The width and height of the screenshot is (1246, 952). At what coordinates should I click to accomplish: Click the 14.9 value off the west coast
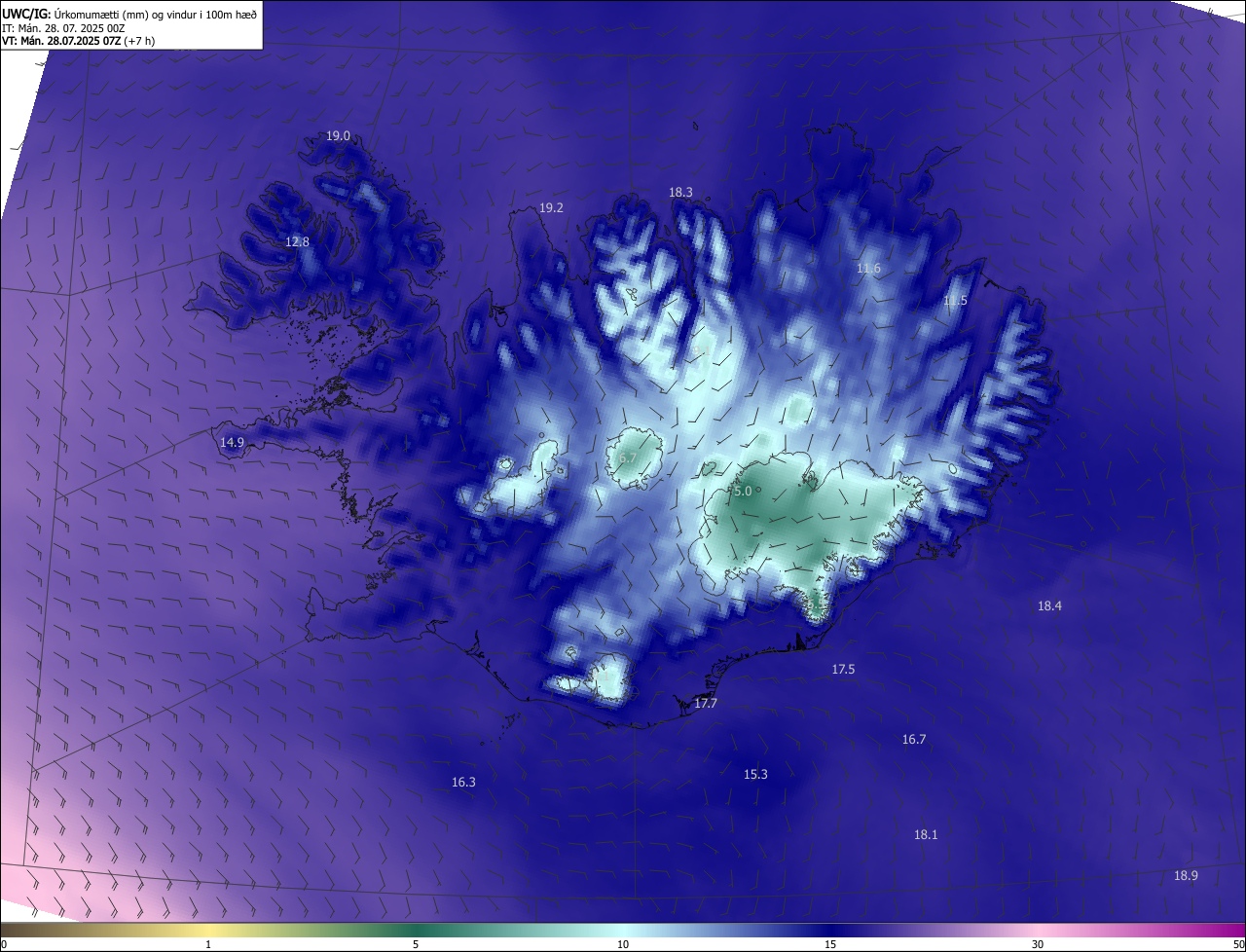(x=232, y=443)
